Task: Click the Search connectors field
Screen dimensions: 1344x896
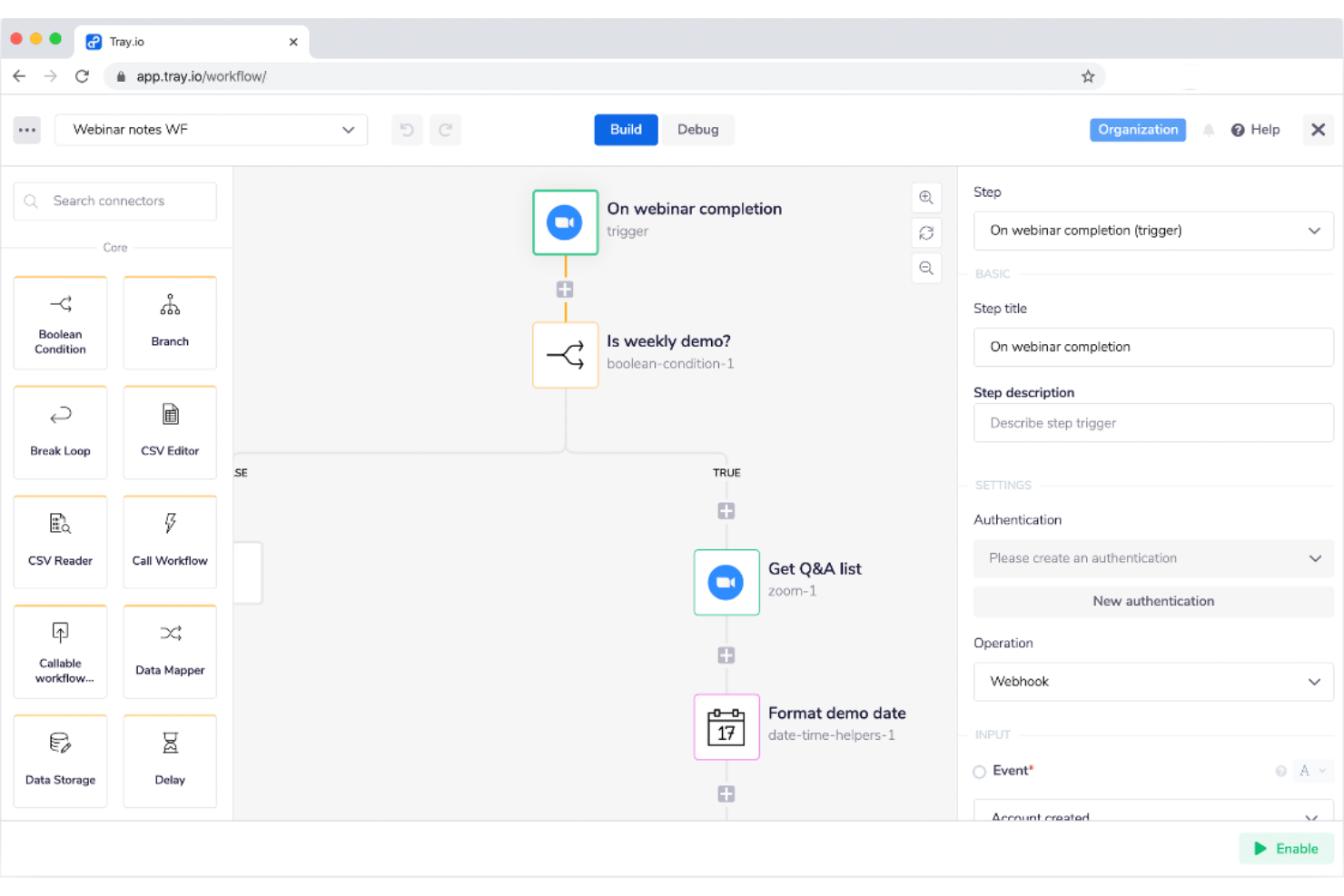Action: pos(114,201)
